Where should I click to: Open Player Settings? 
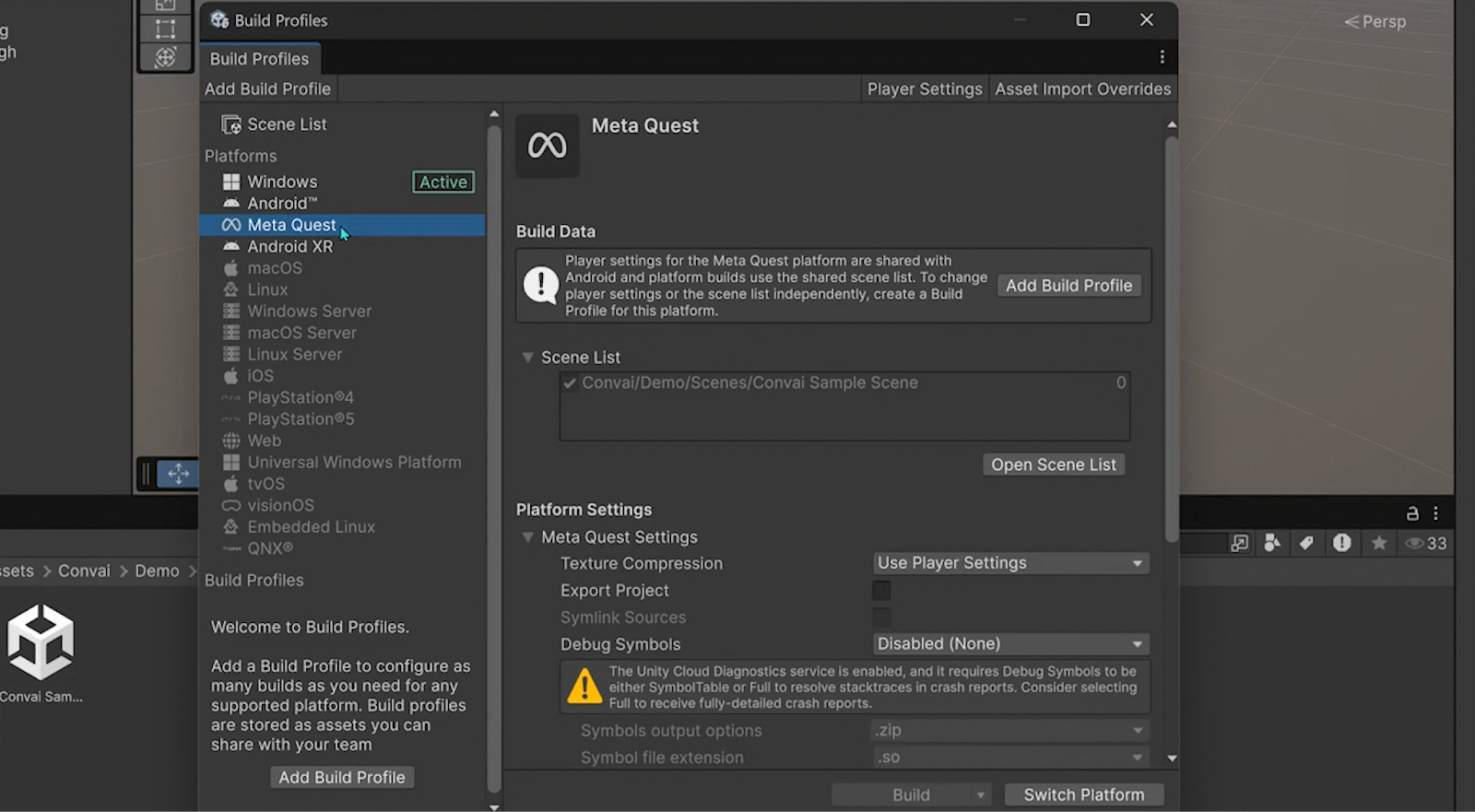[925, 89]
